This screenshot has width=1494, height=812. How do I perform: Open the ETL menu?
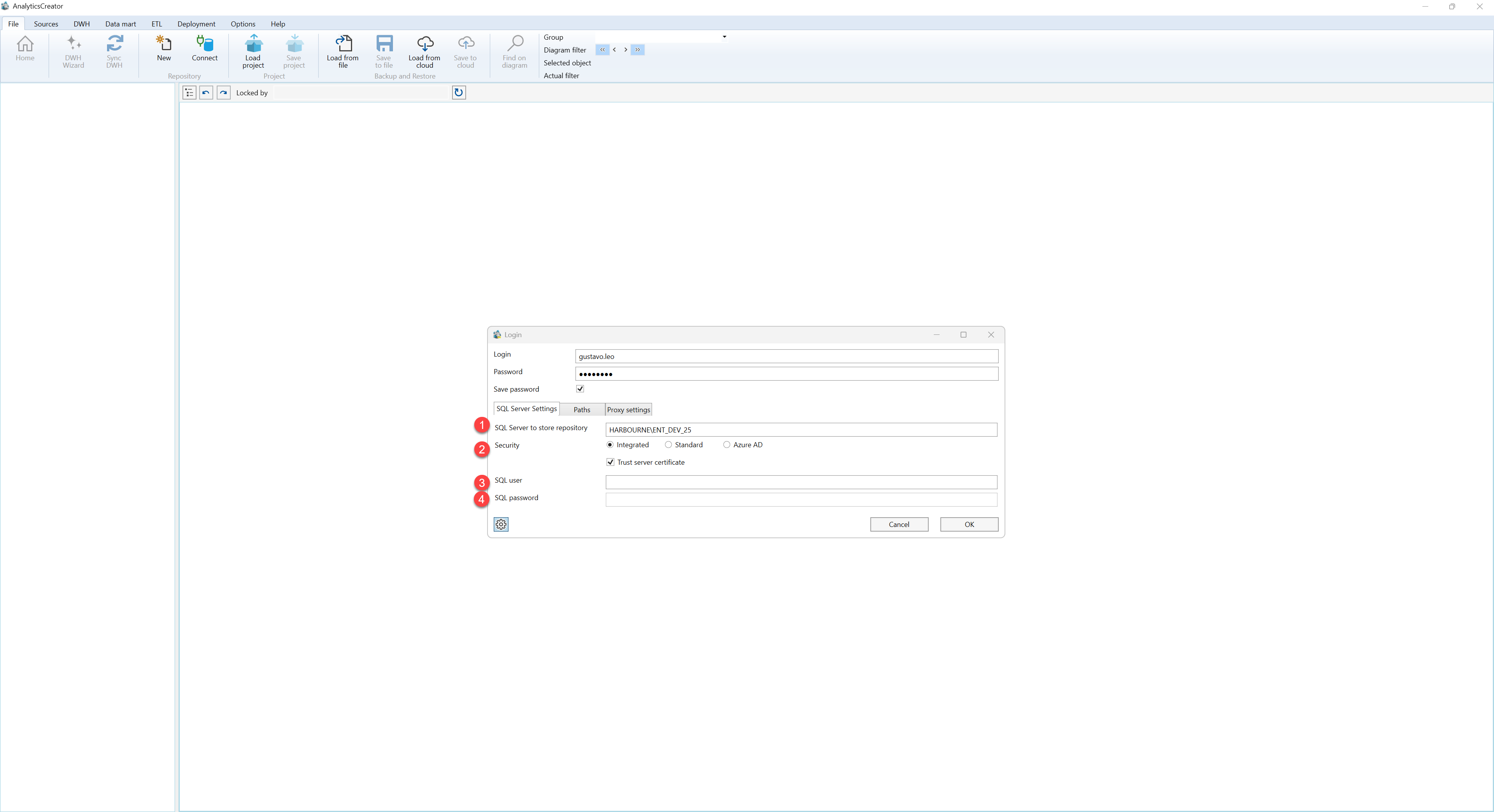click(x=156, y=24)
